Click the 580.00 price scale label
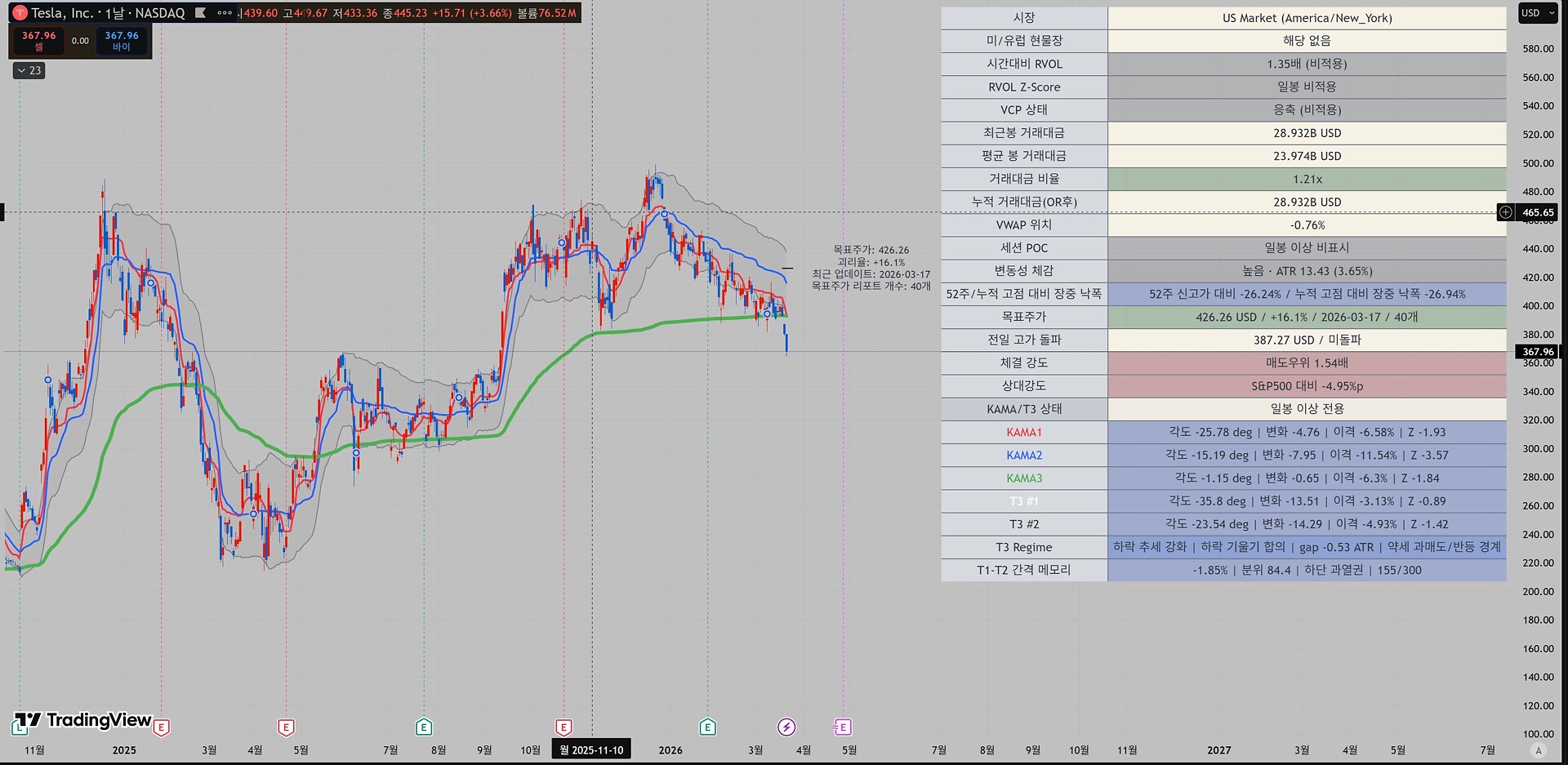 pos(1538,49)
